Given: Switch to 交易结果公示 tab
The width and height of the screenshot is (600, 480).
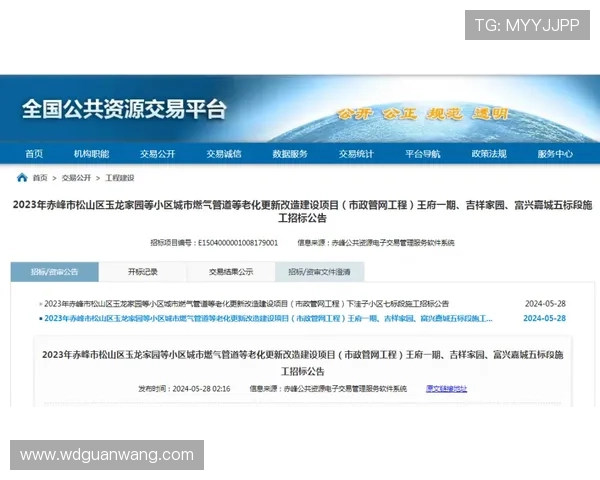Looking at the screenshot, I should tap(231, 272).
